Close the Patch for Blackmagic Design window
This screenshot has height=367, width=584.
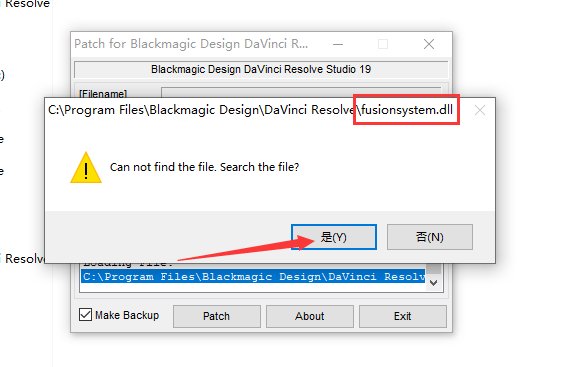[x=429, y=44]
